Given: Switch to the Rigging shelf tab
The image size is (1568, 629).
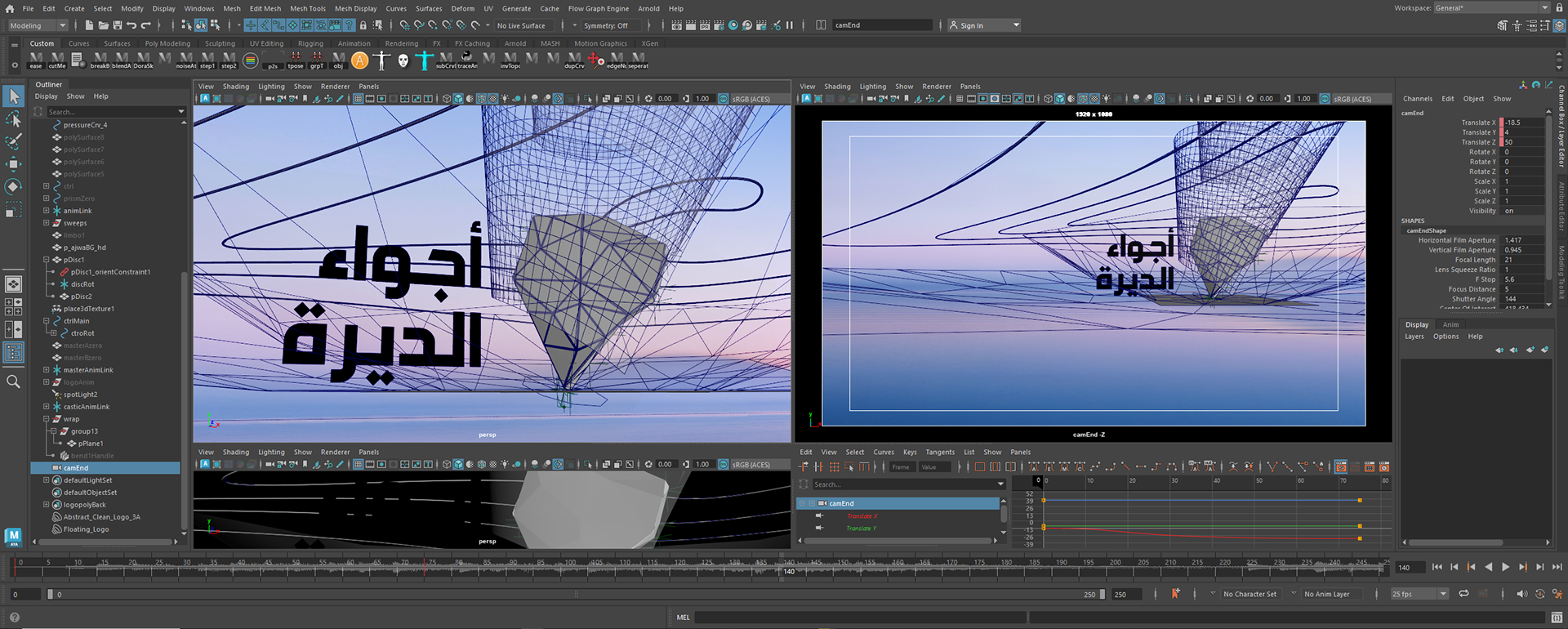Looking at the screenshot, I should pyautogui.click(x=310, y=44).
